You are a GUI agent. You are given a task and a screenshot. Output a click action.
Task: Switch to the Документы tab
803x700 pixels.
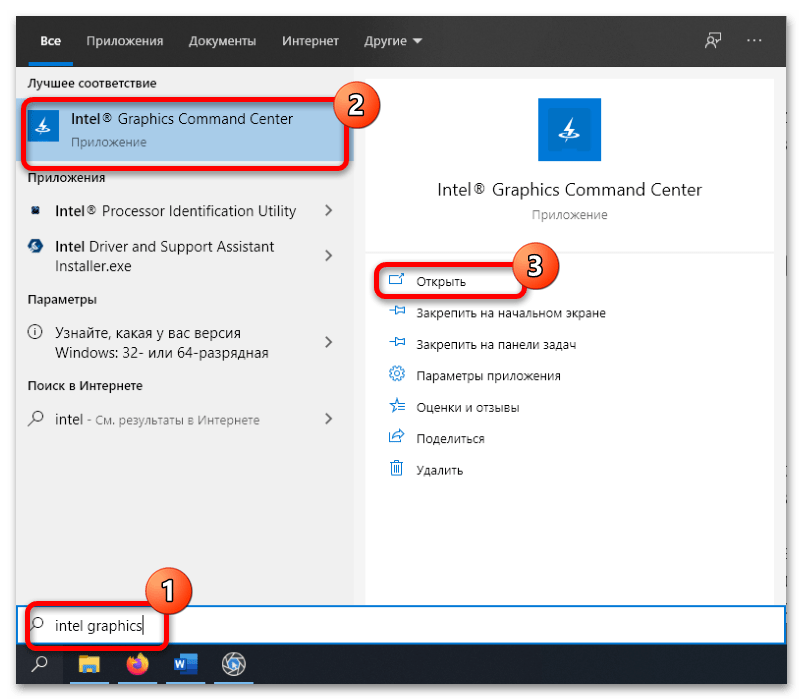point(222,41)
